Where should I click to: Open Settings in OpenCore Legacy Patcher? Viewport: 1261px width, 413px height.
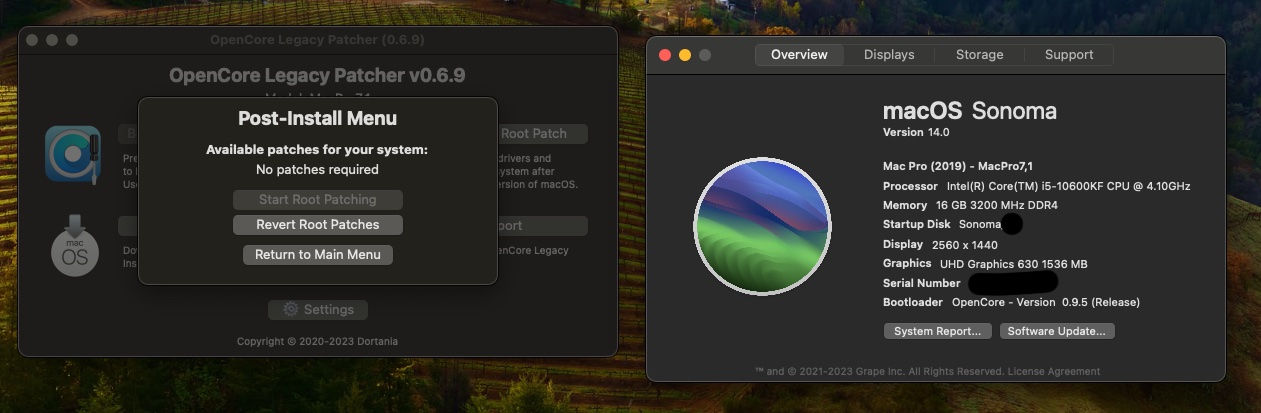pos(318,310)
